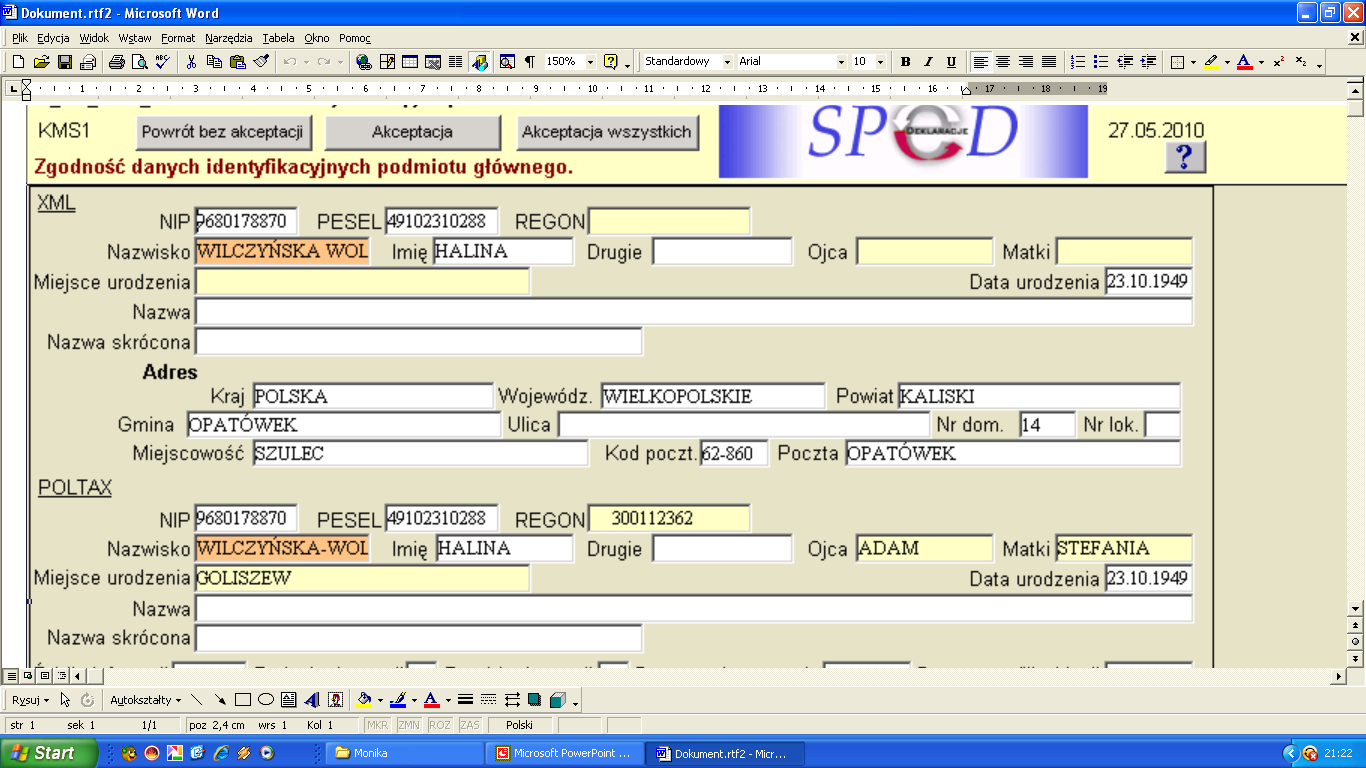This screenshot has height=768, width=1366.
Task: Apply bold formatting
Action: click(x=905, y=62)
